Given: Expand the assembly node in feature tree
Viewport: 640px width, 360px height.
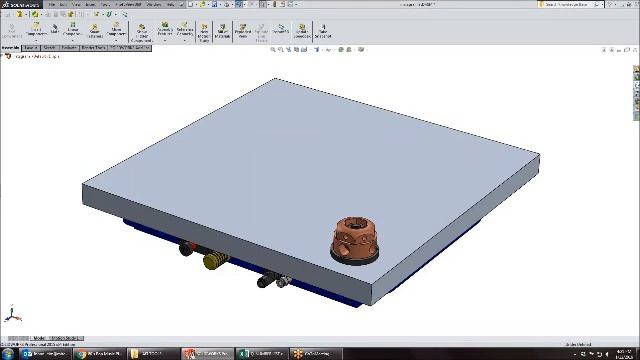Looking at the screenshot, I should pos(3,56).
